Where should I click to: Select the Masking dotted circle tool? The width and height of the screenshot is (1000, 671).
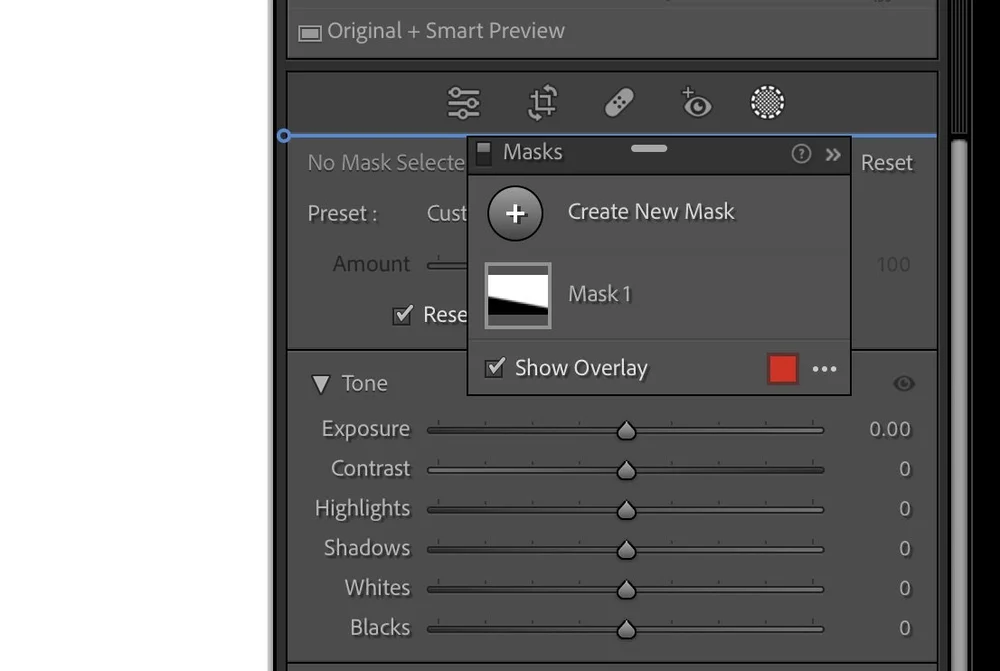click(767, 102)
